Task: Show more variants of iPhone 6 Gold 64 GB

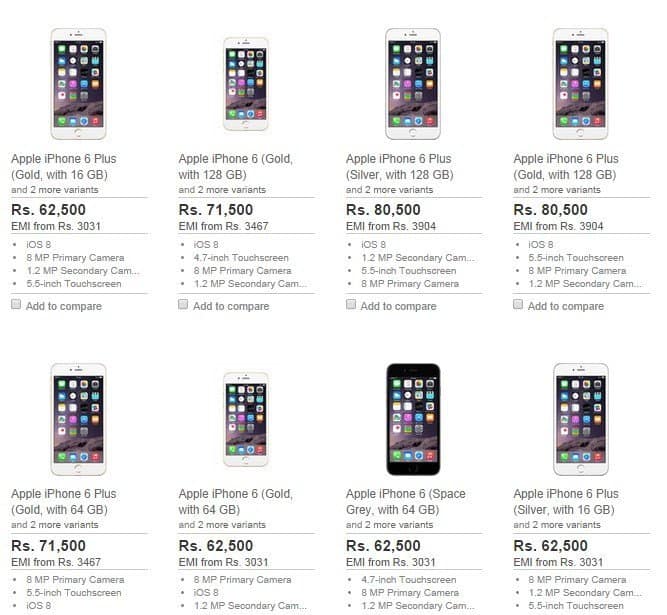Action: [222, 525]
